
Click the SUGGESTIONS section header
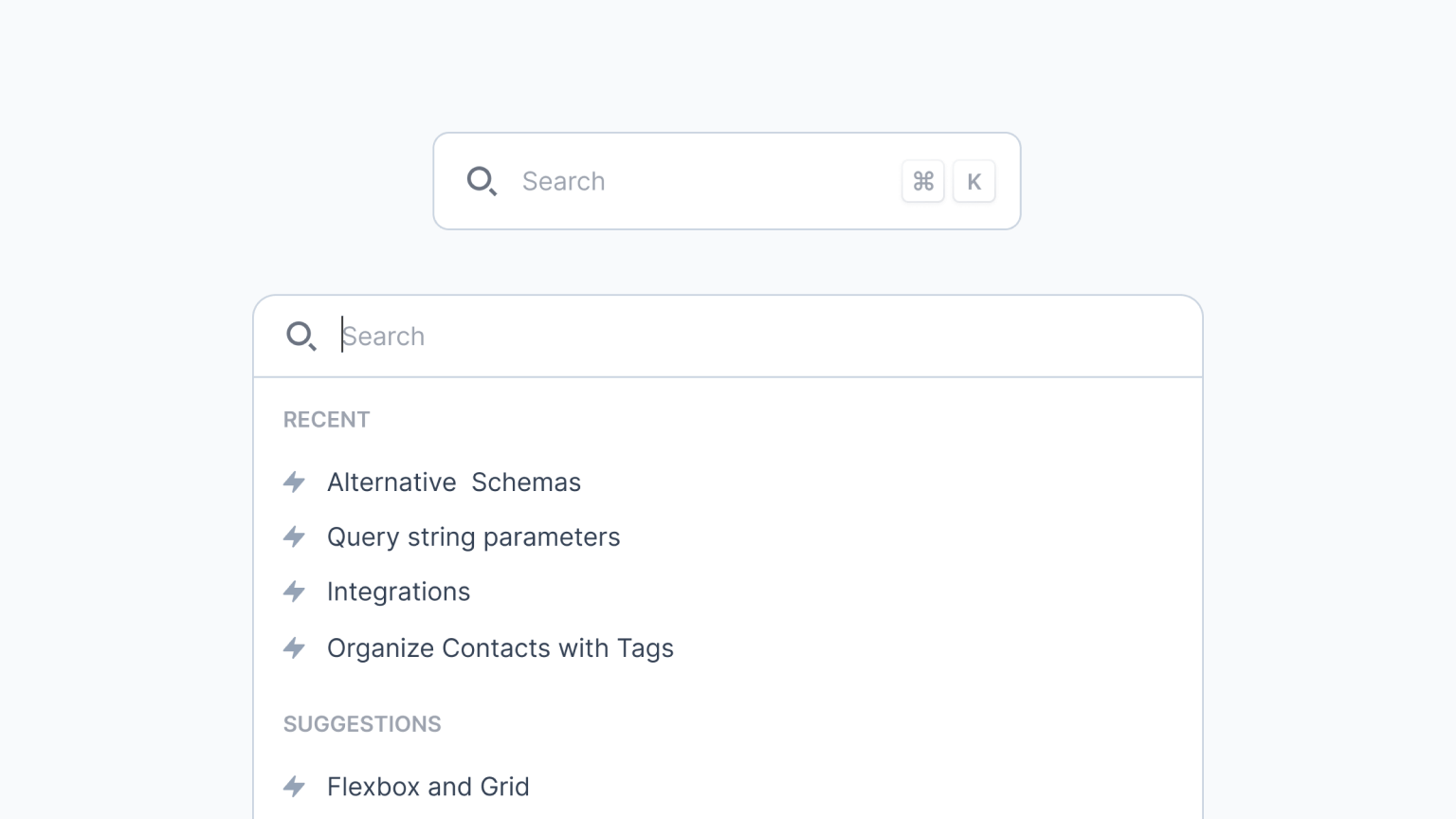362,723
